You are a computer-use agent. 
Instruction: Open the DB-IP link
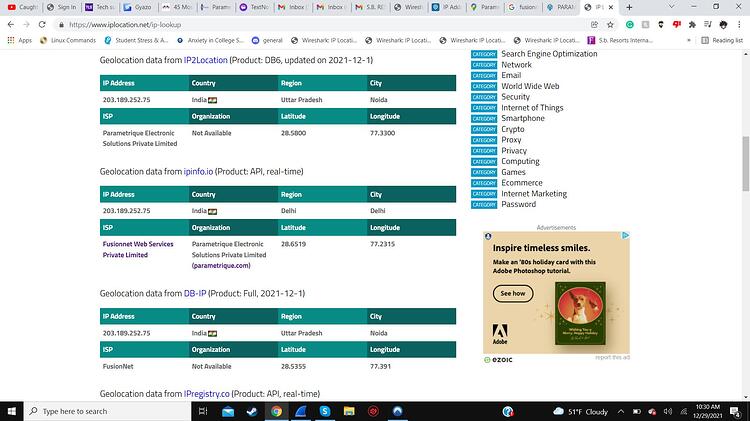point(195,293)
